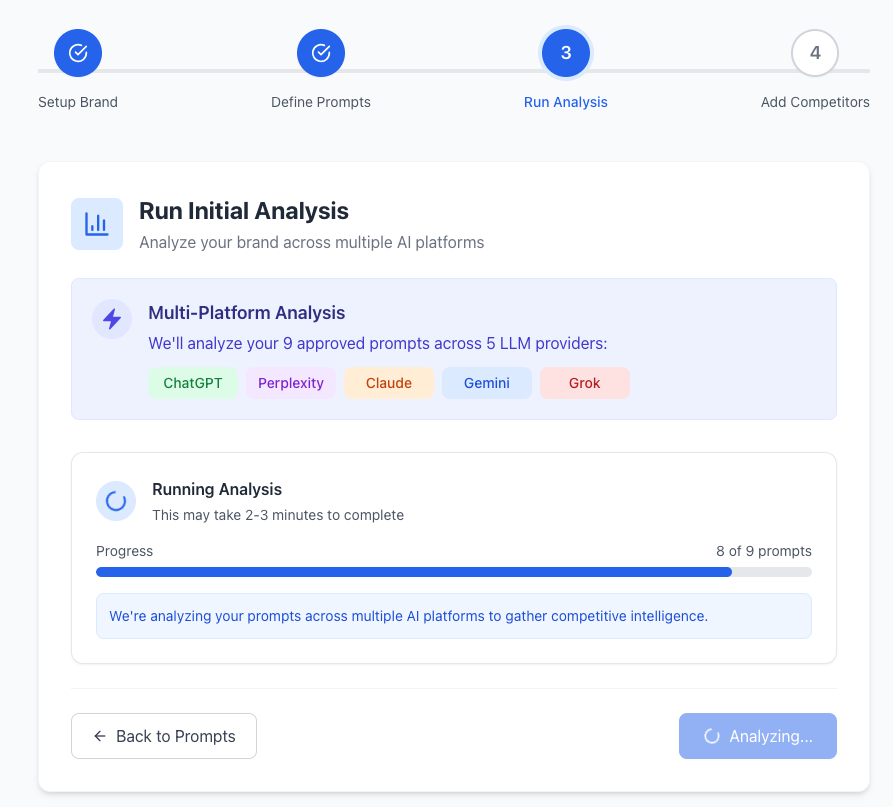Screen dimensions: 893x807
Task: Click the spinner icon inside the Analyzing button
Action: [x=711, y=736]
